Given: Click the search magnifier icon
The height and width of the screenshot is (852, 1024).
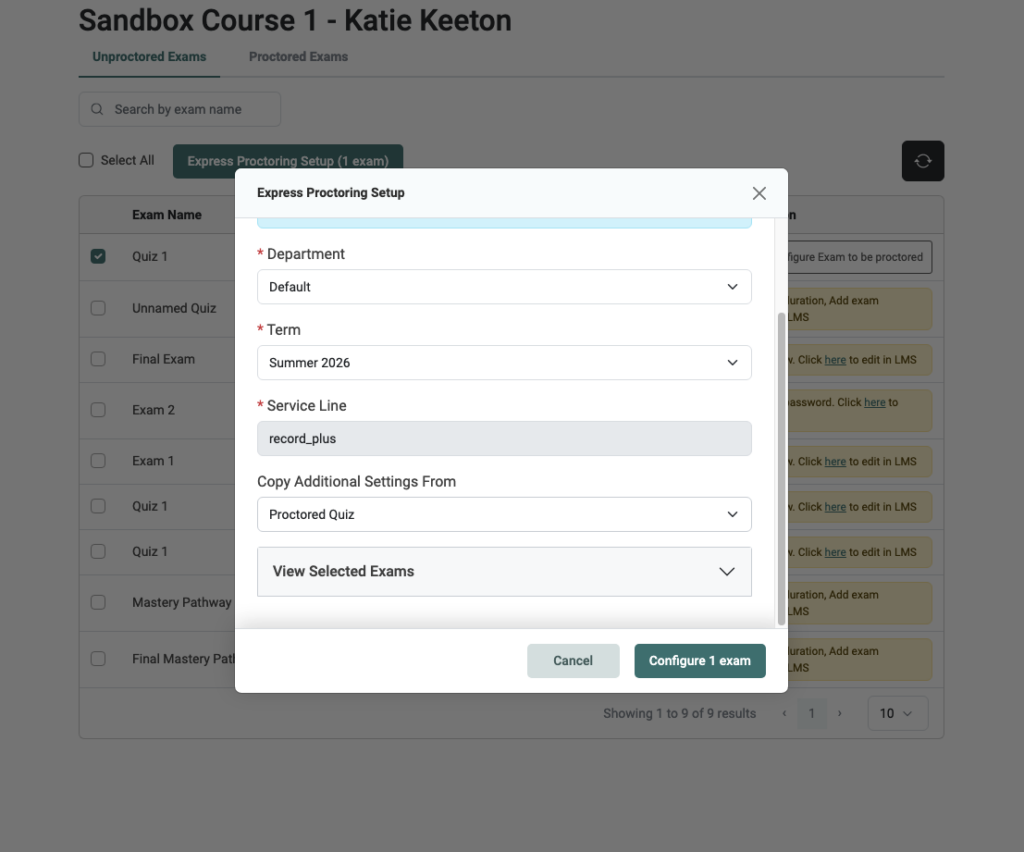Looking at the screenshot, I should pos(97,109).
